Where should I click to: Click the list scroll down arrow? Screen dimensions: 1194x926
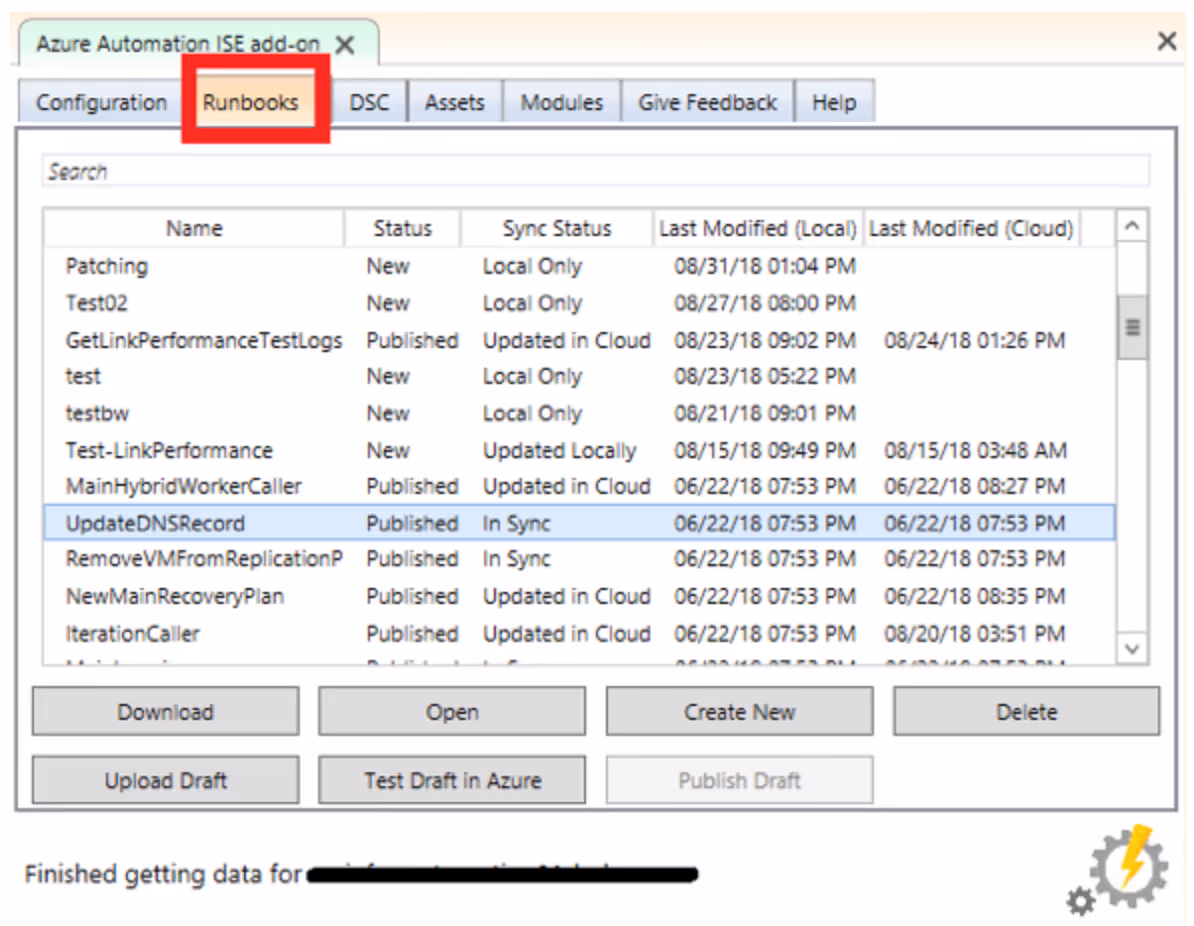click(x=1132, y=649)
